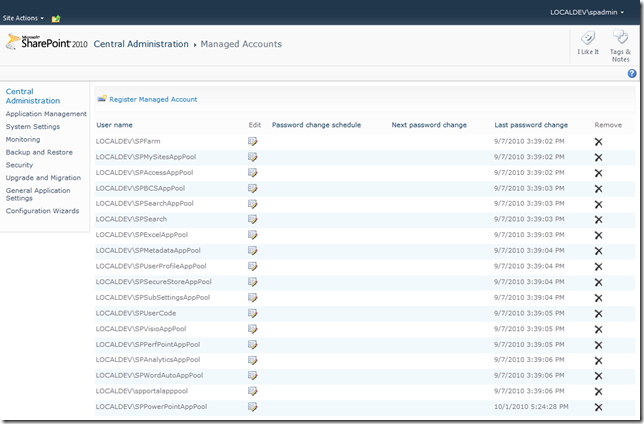Edit the LOCALDEV\SPMySitesAppPool account
The image size is (644, 424).
pyautogui.click(x=253, y=157)
